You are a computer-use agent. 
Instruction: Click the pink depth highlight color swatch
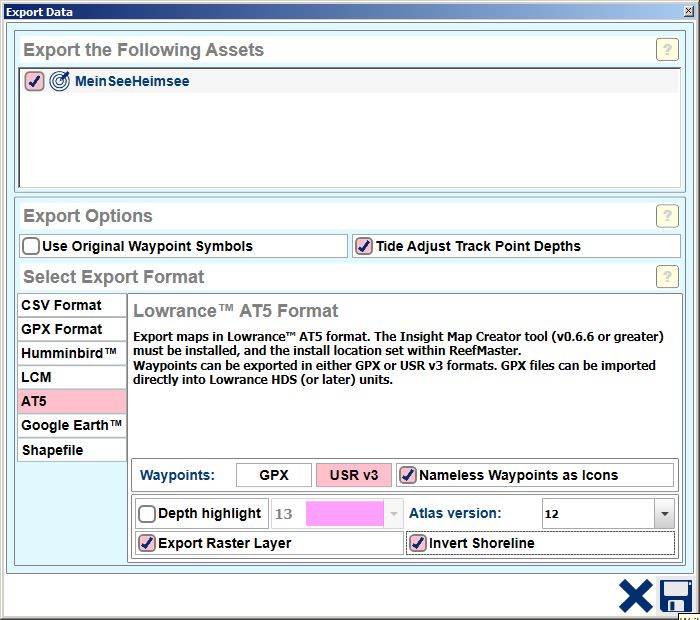pyautogui.click(x=344, y=514)
